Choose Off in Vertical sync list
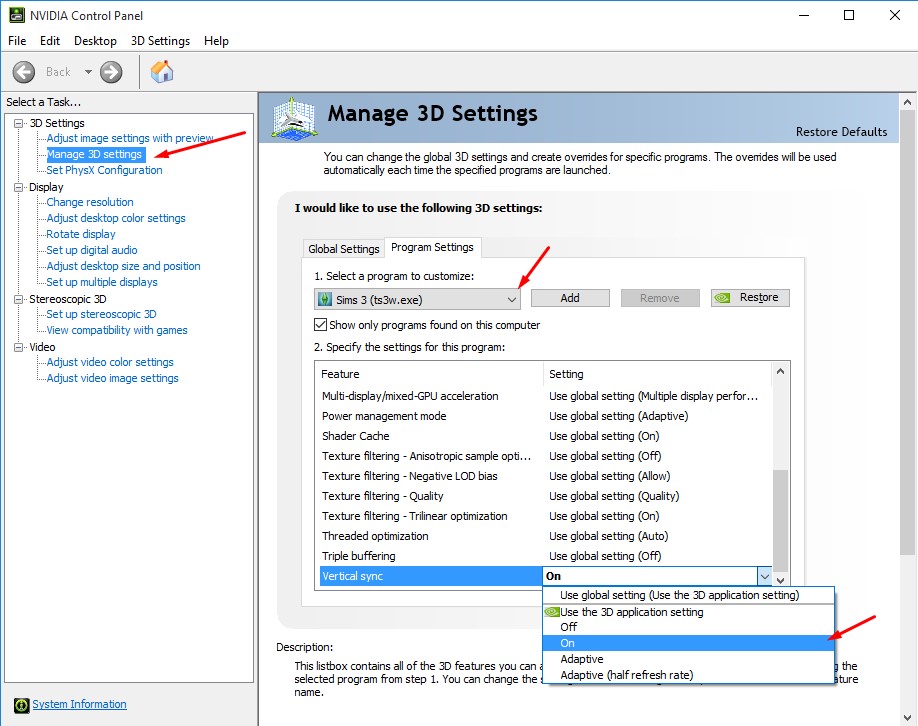 [x=688, y=627]
